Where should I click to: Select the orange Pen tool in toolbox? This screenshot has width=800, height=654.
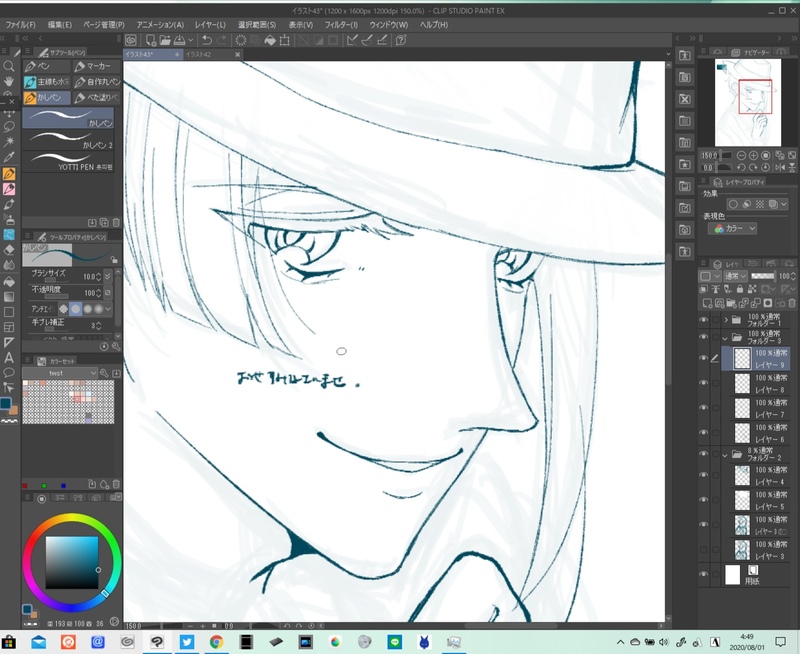tap(9, 174)
